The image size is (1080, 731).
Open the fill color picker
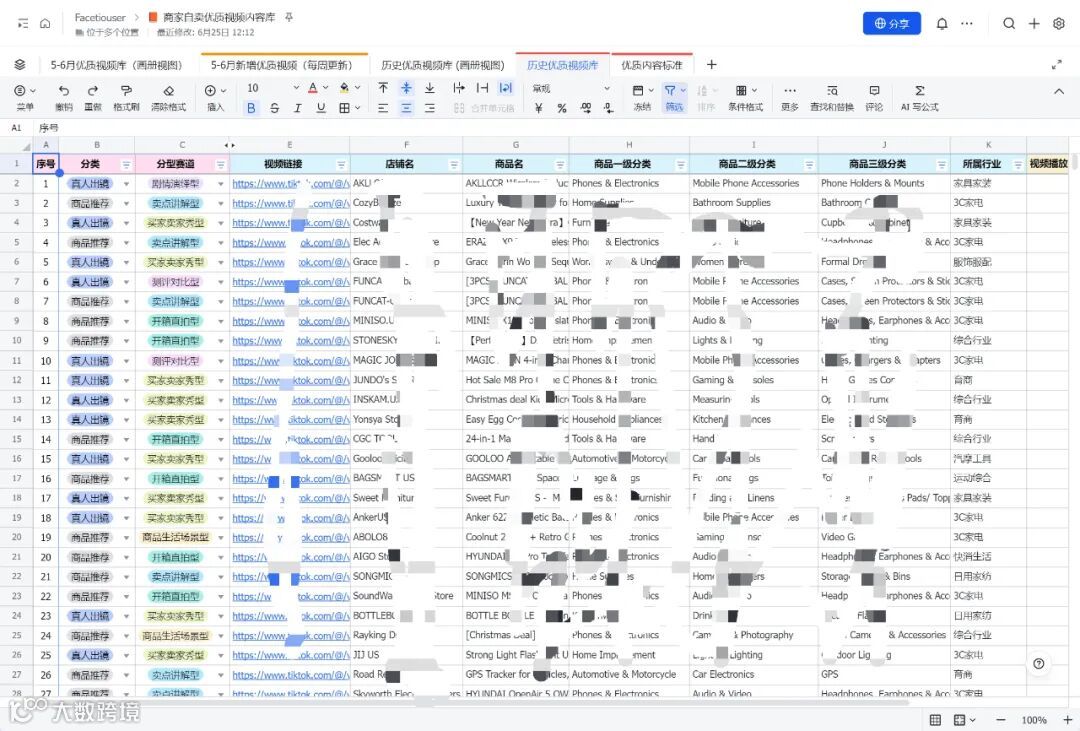click(351, 88)
